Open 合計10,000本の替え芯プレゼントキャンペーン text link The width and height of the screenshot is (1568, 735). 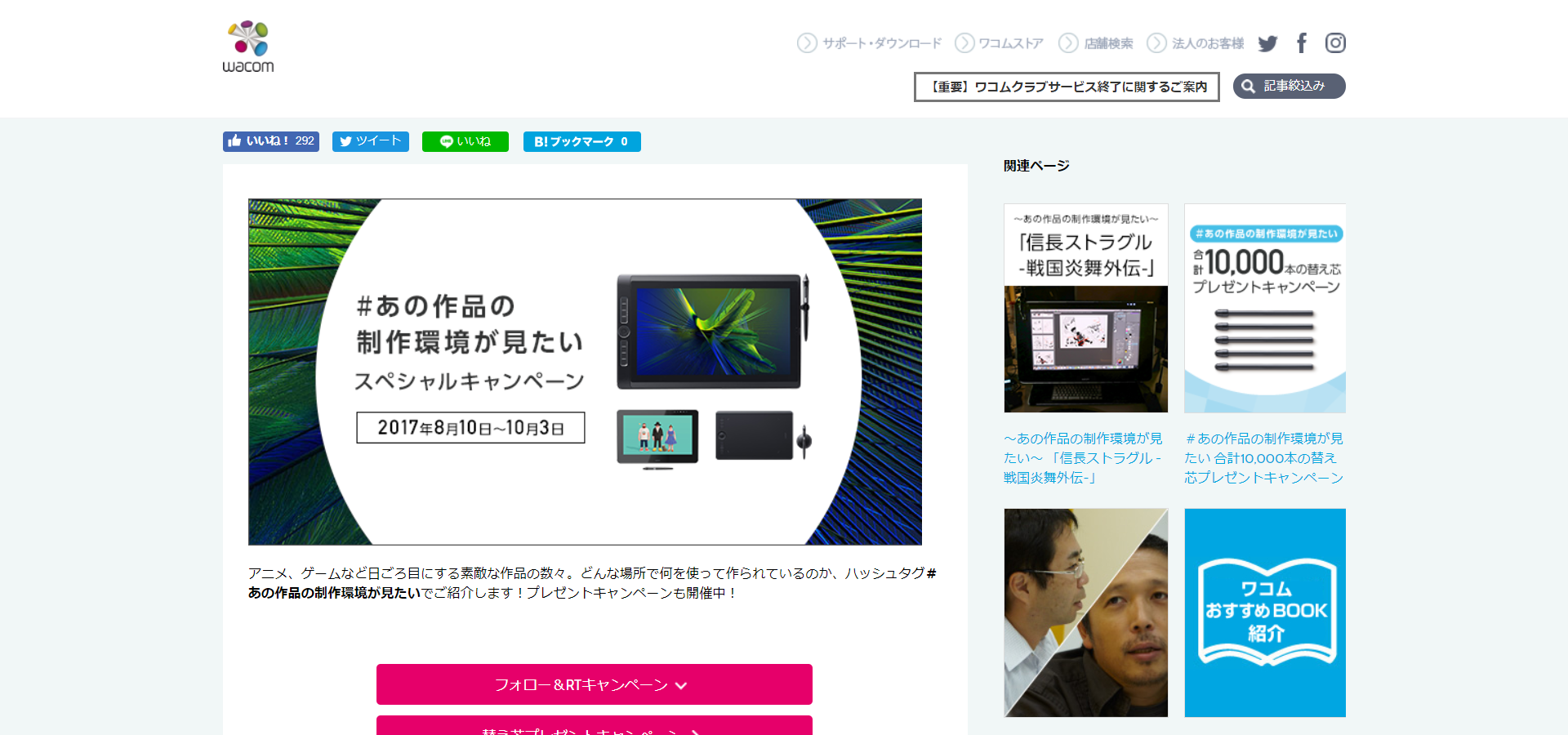[1264, 458]
